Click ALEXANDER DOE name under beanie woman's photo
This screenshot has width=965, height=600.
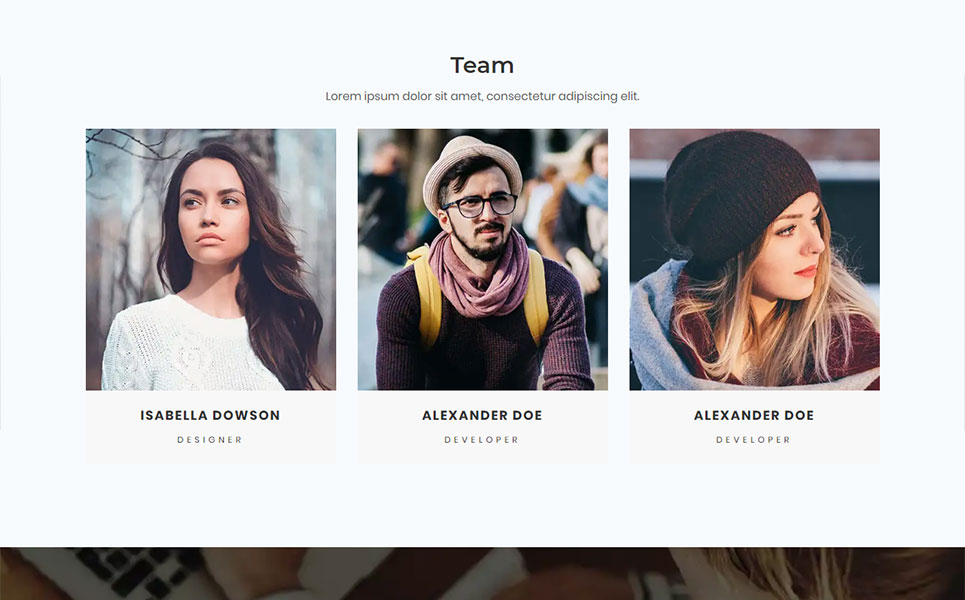pyautogui.click(x=755, y=415)
